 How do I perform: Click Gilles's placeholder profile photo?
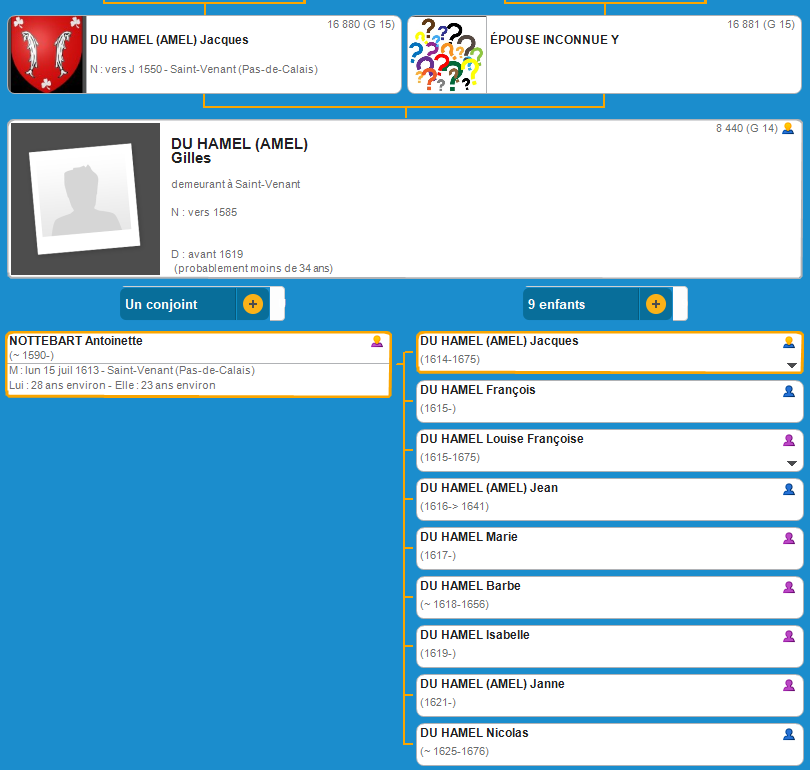coord(85,199)
